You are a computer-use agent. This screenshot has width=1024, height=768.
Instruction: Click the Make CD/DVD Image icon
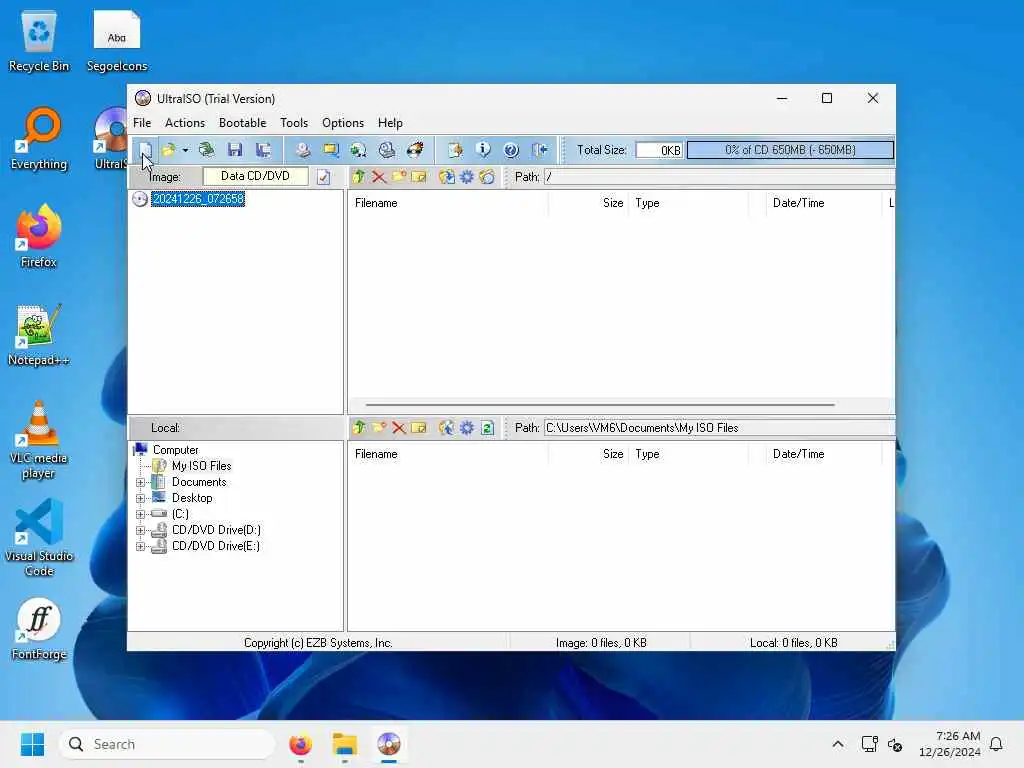(x=302, y=150)
